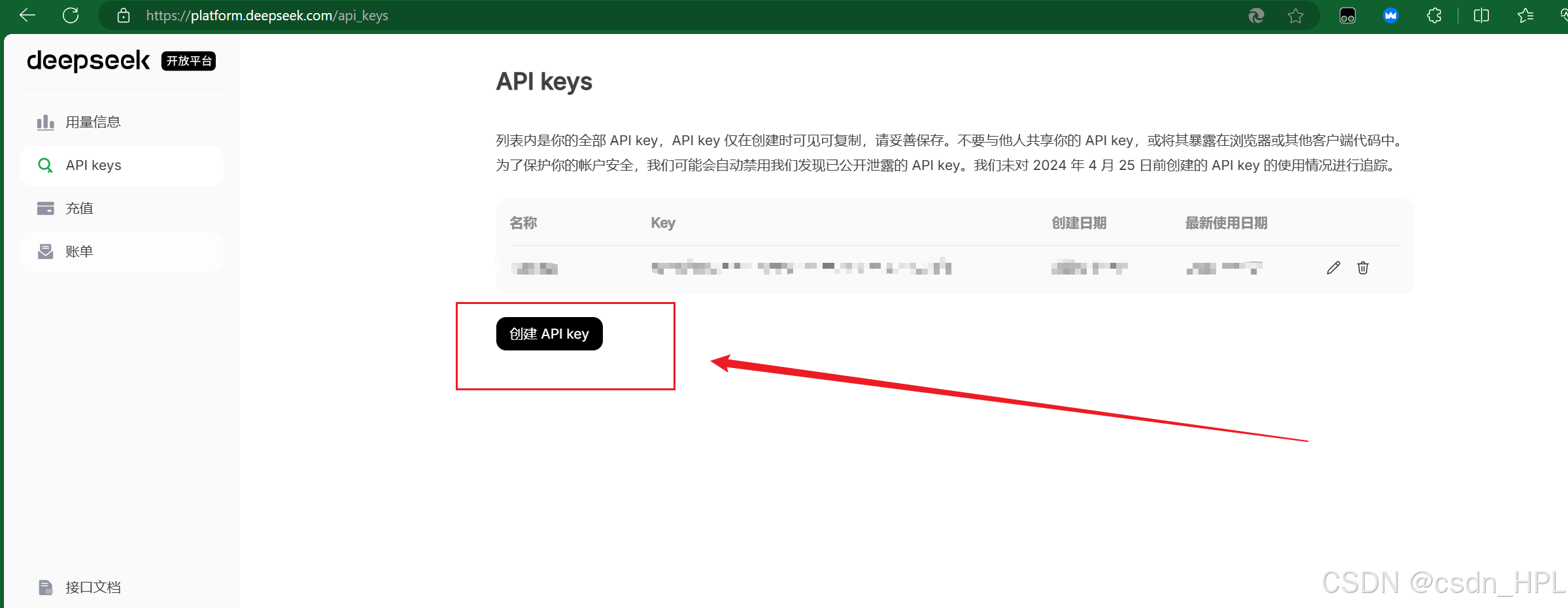This screenshot has height=608, width=1568.
Task: Delete the API key with the trash icon
Action: click(x=1363, y=268)
